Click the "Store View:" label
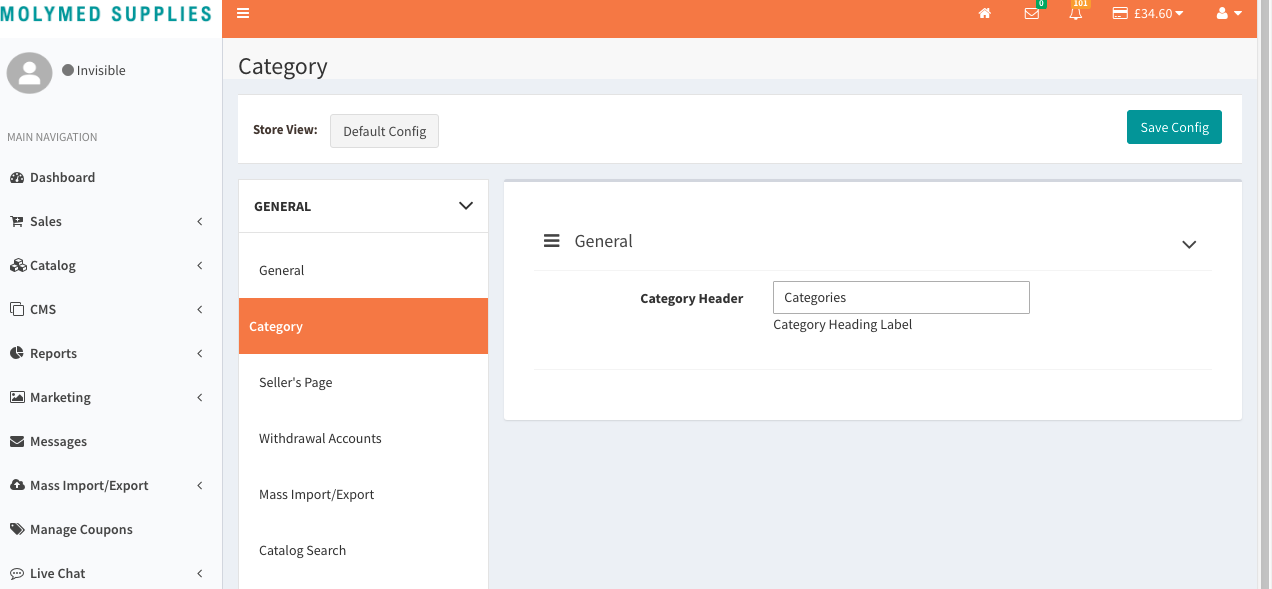The width and height of the screenshot is (1272, 589). coord(285,130)
